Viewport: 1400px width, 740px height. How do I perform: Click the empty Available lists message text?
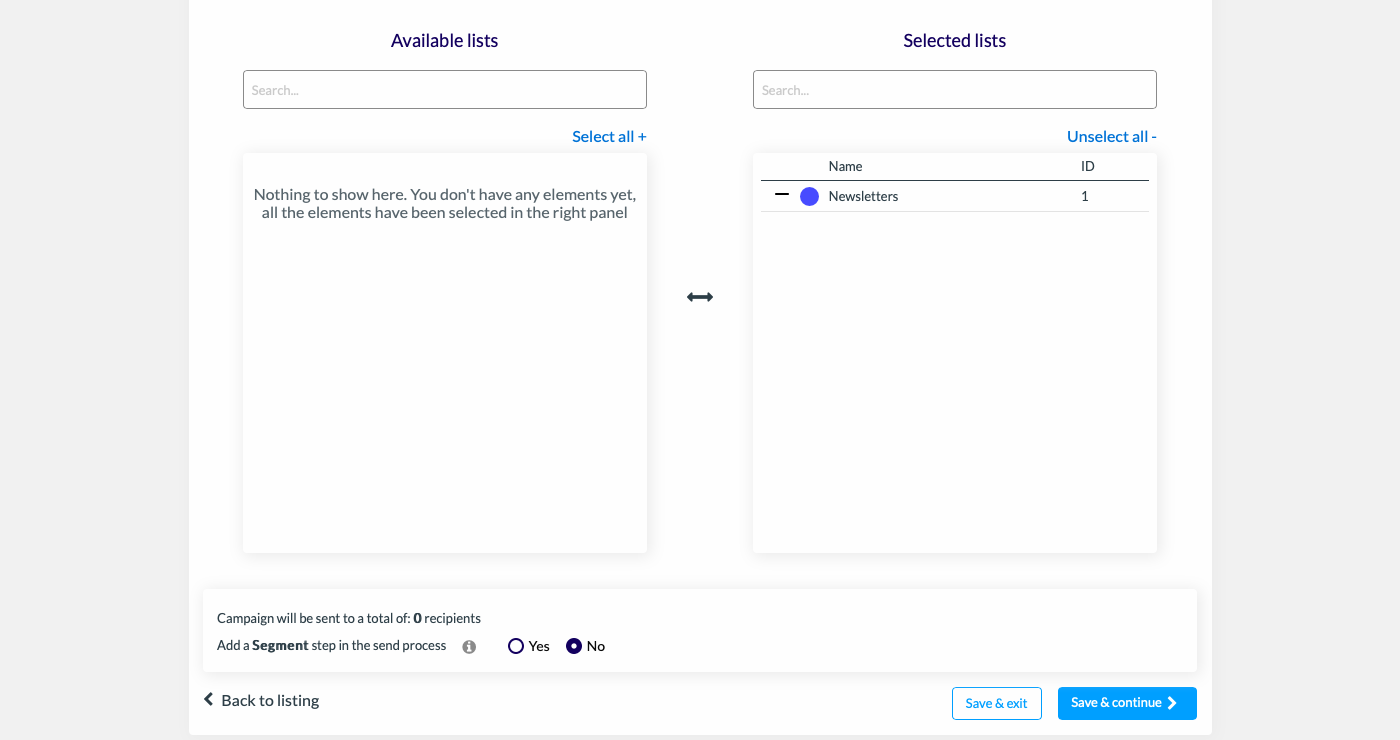pos(445,203)
